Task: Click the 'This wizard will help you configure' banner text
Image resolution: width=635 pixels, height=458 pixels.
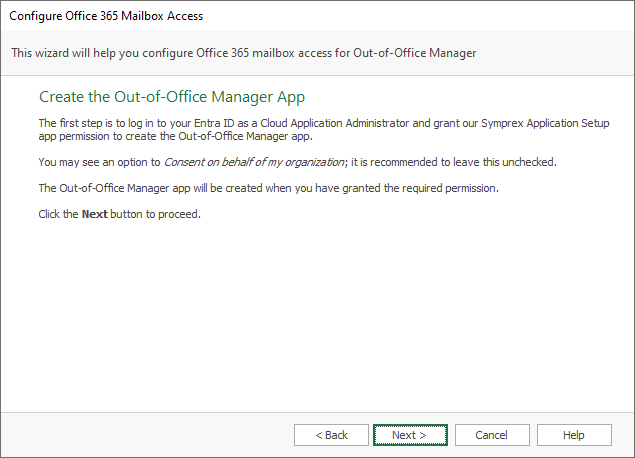Action: [243, 53]
